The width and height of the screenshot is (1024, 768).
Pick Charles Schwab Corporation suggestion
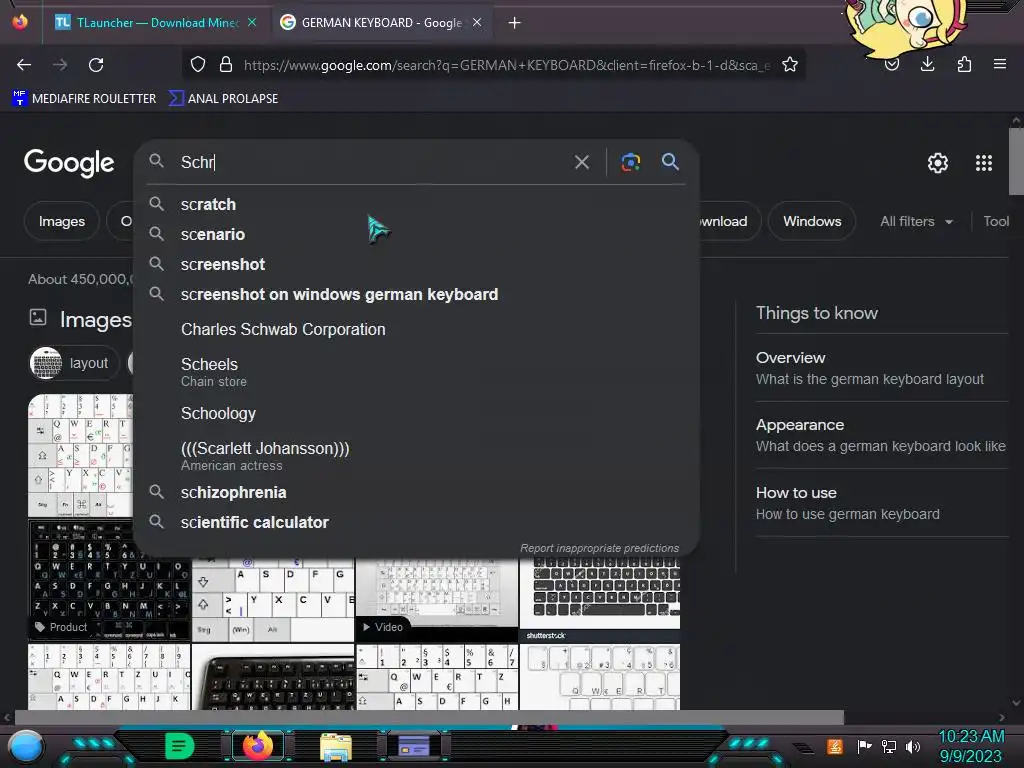[x=415, y=330]
